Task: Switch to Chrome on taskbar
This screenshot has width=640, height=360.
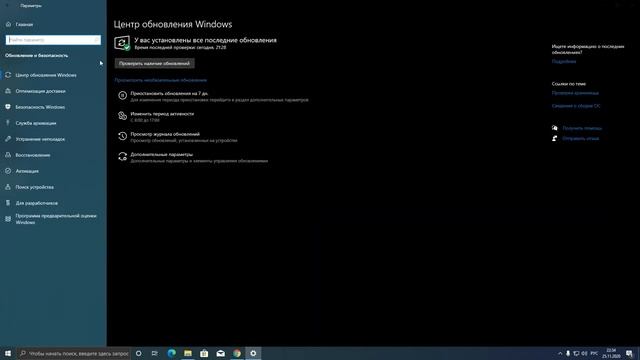Action: click(x=237, y=353)
